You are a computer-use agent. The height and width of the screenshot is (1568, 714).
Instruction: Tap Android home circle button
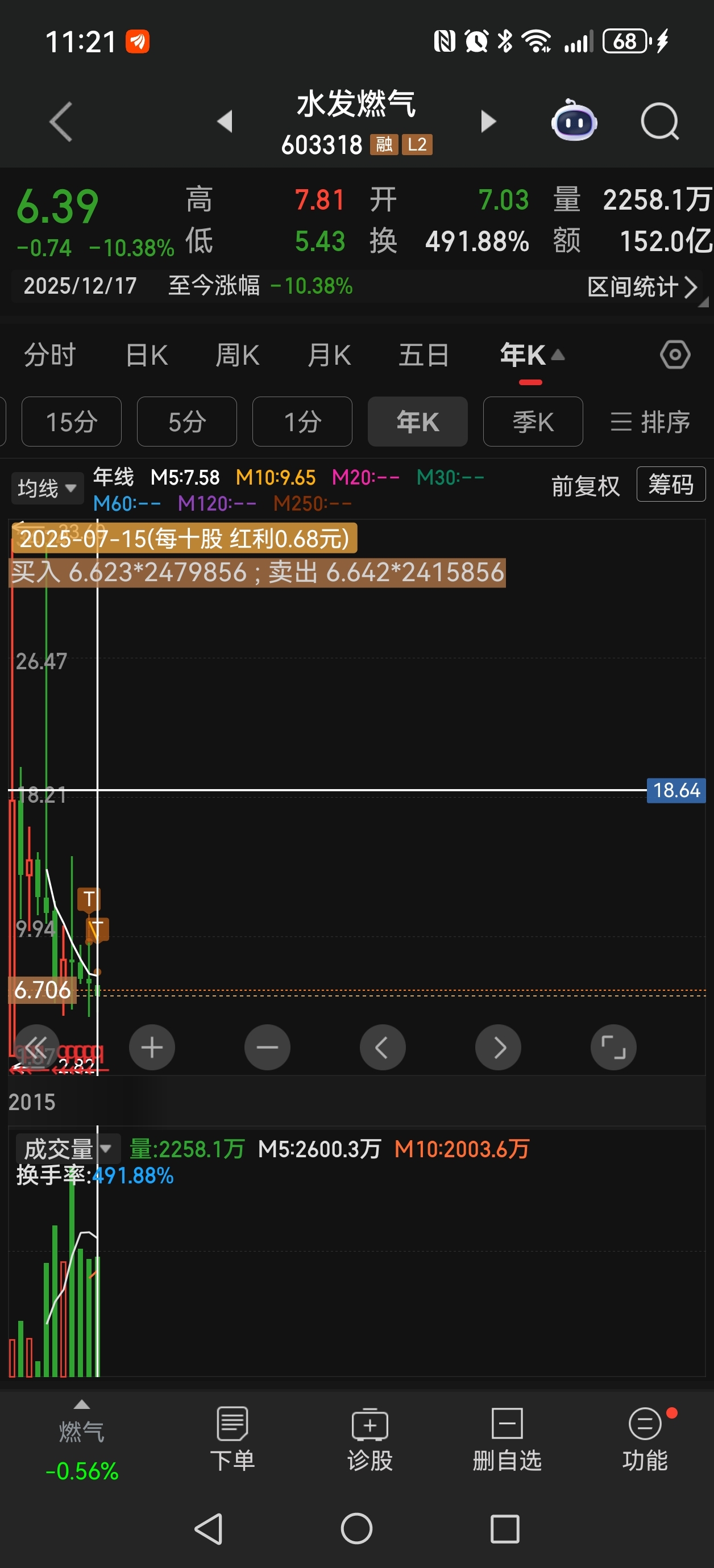point(356,1528)
